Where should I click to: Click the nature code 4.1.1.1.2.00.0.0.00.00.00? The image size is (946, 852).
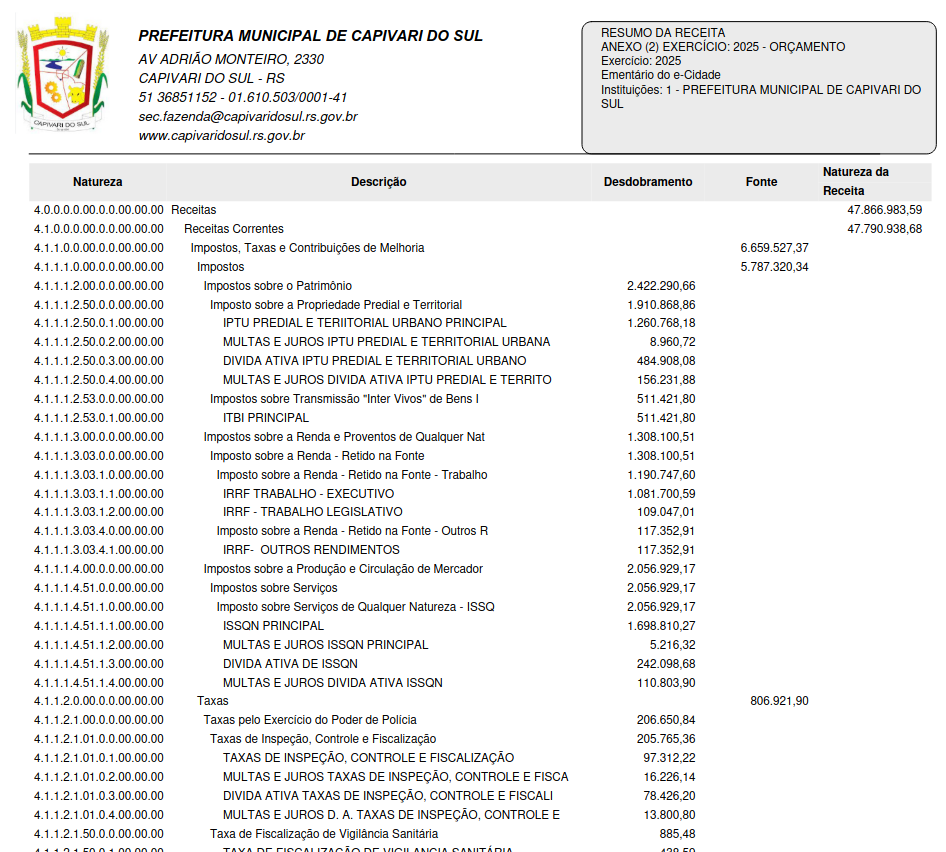pyautogui.click(x=98, y=286)
